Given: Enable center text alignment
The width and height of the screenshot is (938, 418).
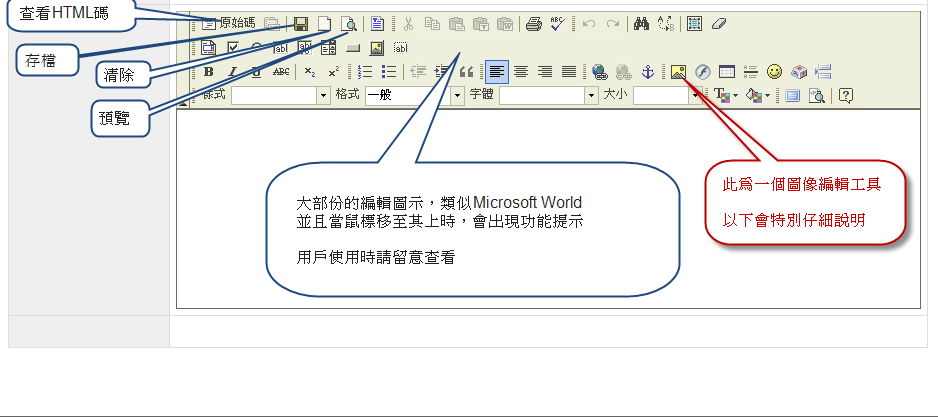Looking at the screenshot, I should [521, 71].
